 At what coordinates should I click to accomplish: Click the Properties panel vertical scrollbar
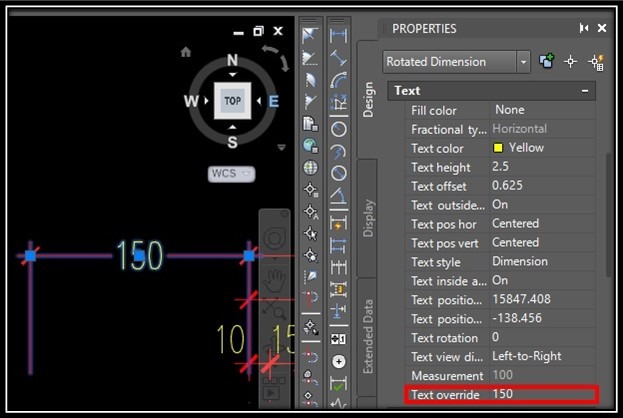click(x=609, y=215)
